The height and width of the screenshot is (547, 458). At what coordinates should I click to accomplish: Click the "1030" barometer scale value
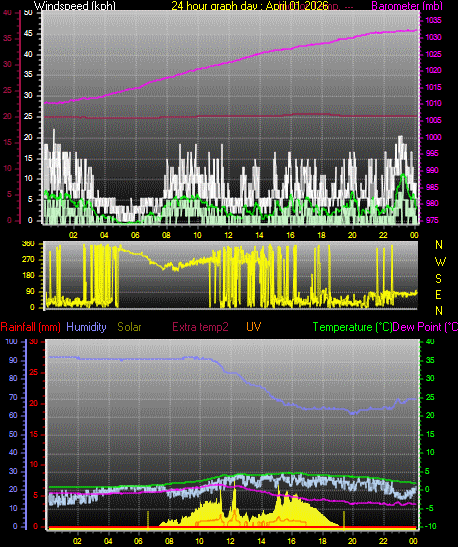pyautogui.click(x=433, y=37)
